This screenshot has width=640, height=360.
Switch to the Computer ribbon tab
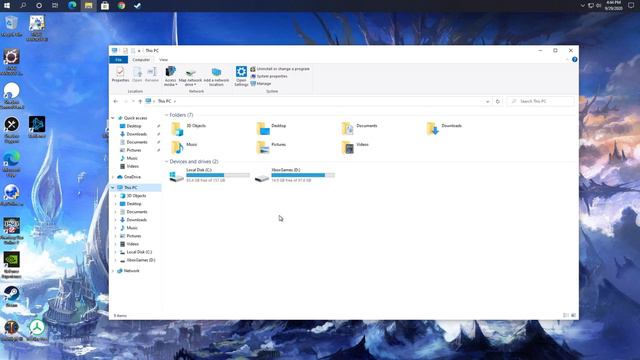141,60
